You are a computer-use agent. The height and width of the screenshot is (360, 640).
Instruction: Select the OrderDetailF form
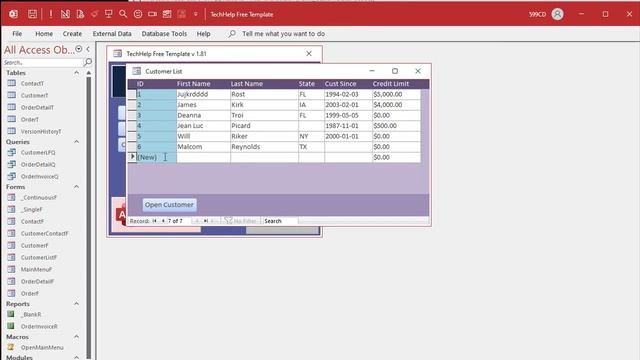(37, 282)
